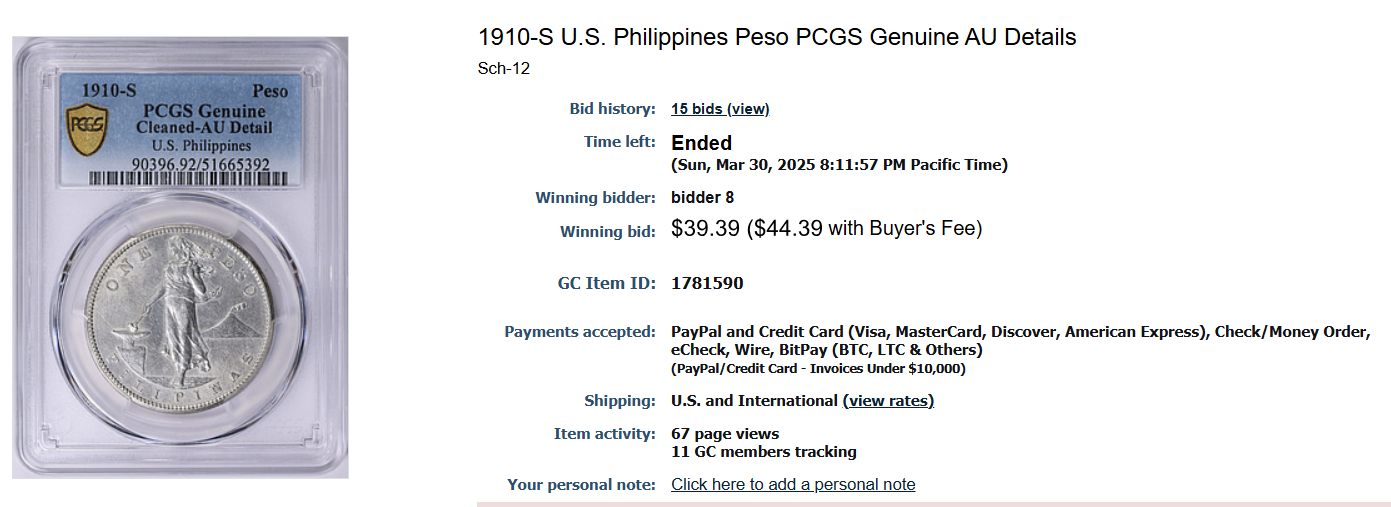The image size is (1391, 507).
Task: Click here to add a personal note
Action: (793, 484)
